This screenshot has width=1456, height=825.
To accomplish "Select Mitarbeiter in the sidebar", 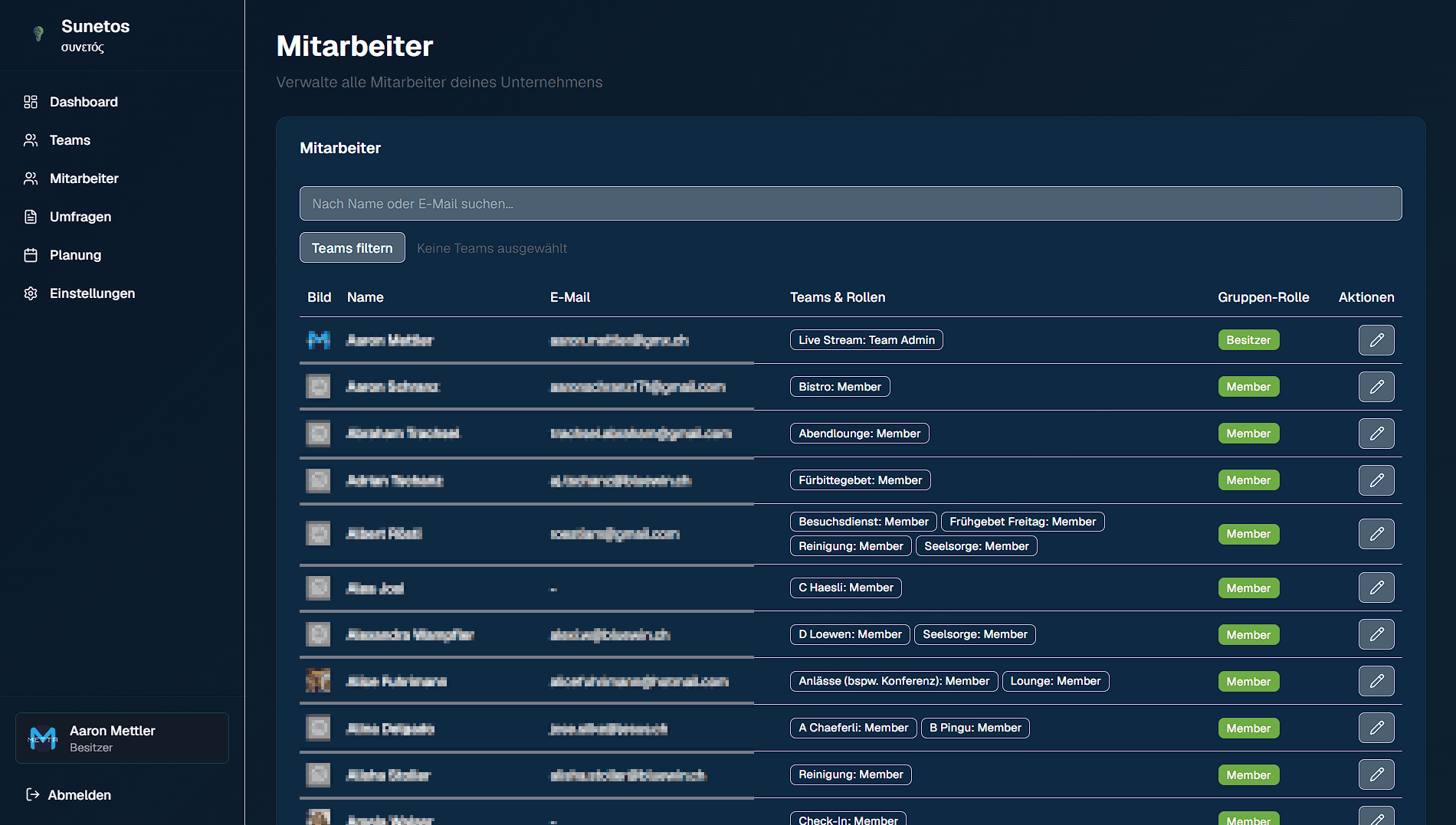I will coord(84,178).
